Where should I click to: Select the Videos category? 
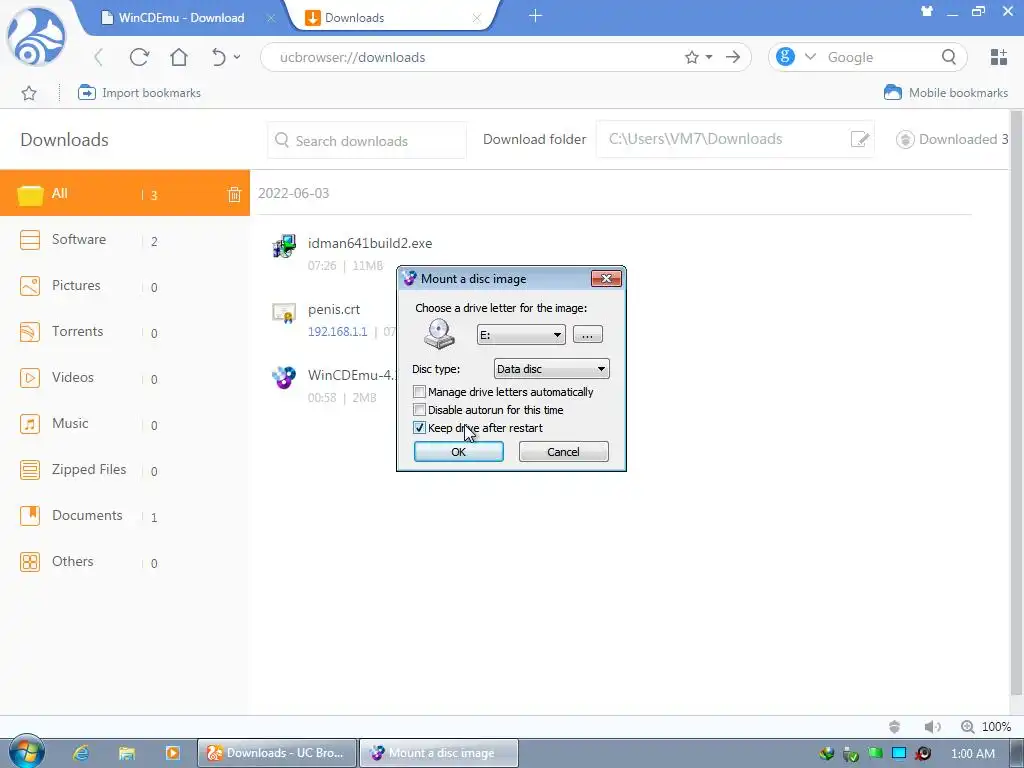pyautogui.click(x=125, y=377)
